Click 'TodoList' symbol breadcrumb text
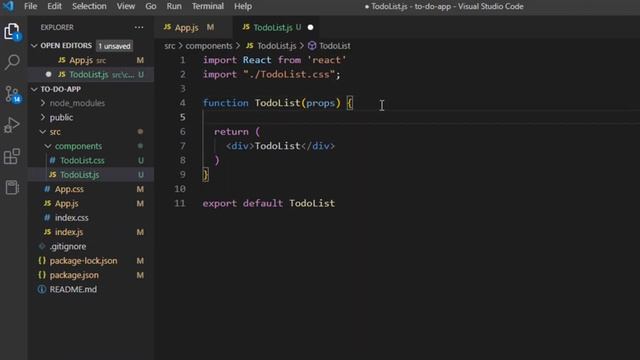The width and height of the screenshot is (640, 360). 334,46
